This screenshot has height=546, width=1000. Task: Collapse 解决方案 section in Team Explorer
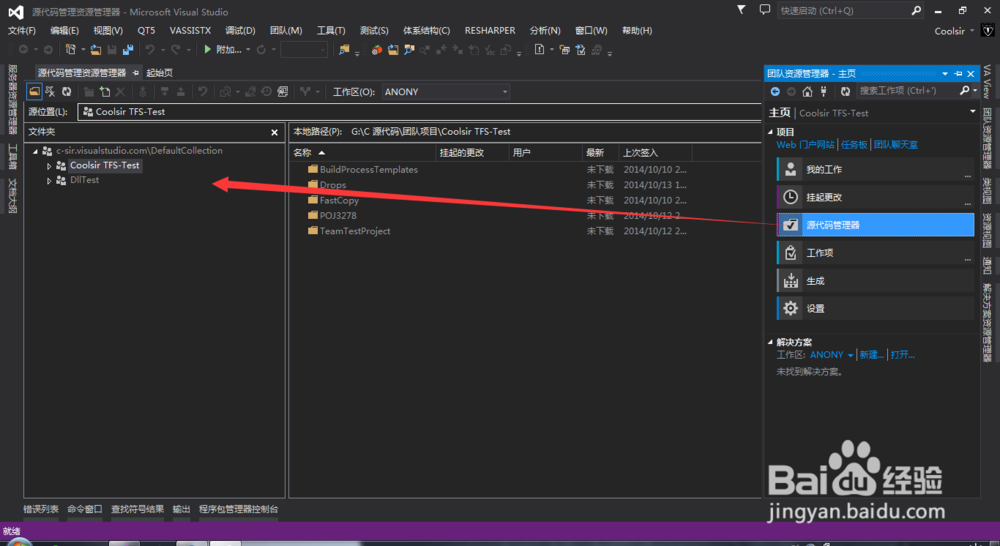pos(770,343)
